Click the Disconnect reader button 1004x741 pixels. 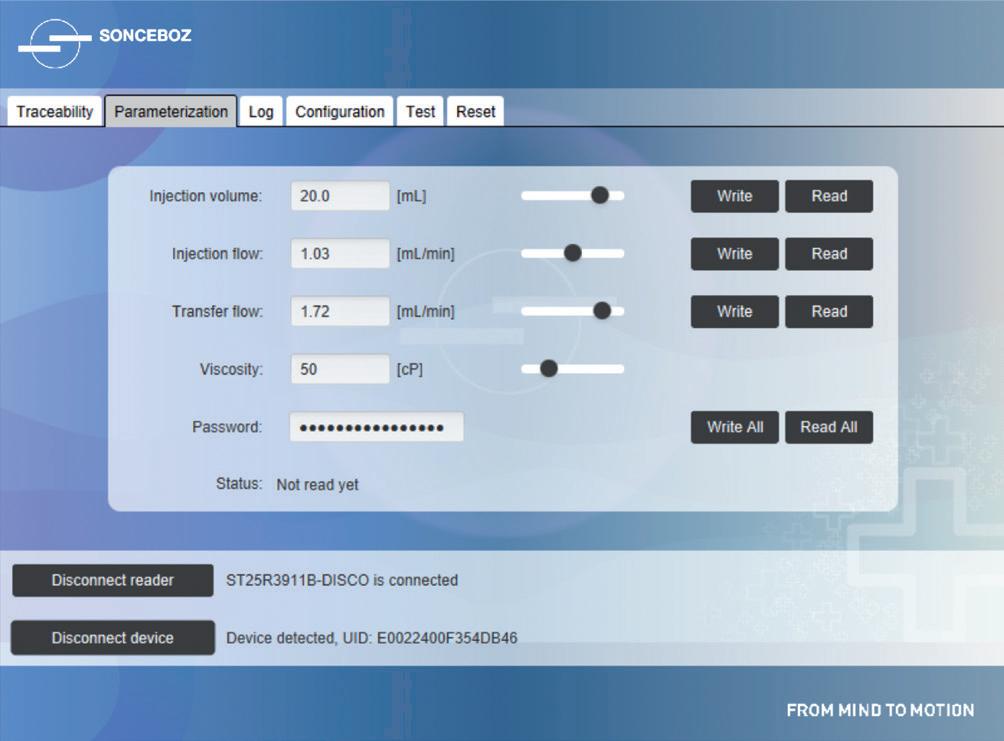point(113,580)
